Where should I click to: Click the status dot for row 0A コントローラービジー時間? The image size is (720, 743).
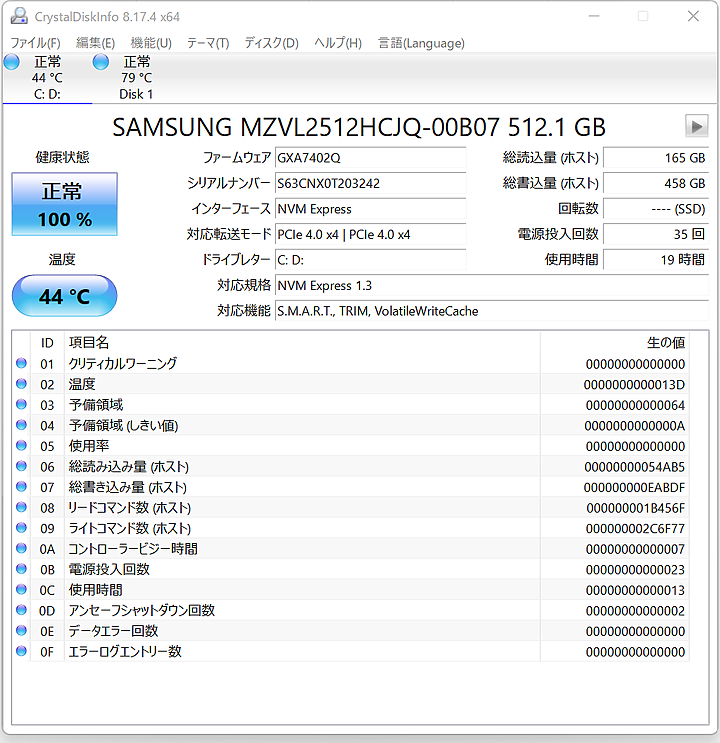click(x=21, y=548)
